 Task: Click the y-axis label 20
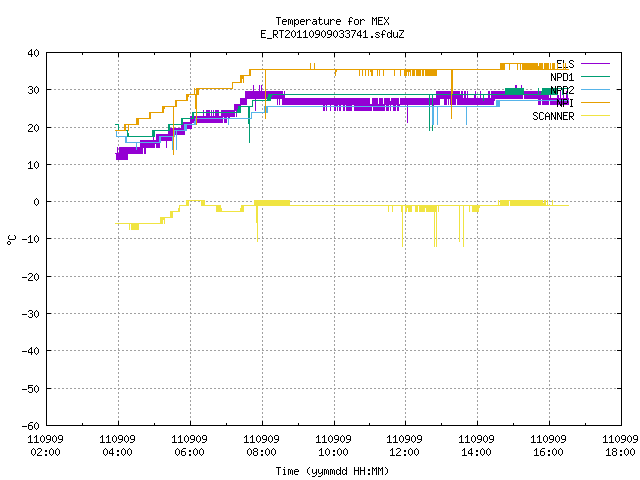point(33,128)
